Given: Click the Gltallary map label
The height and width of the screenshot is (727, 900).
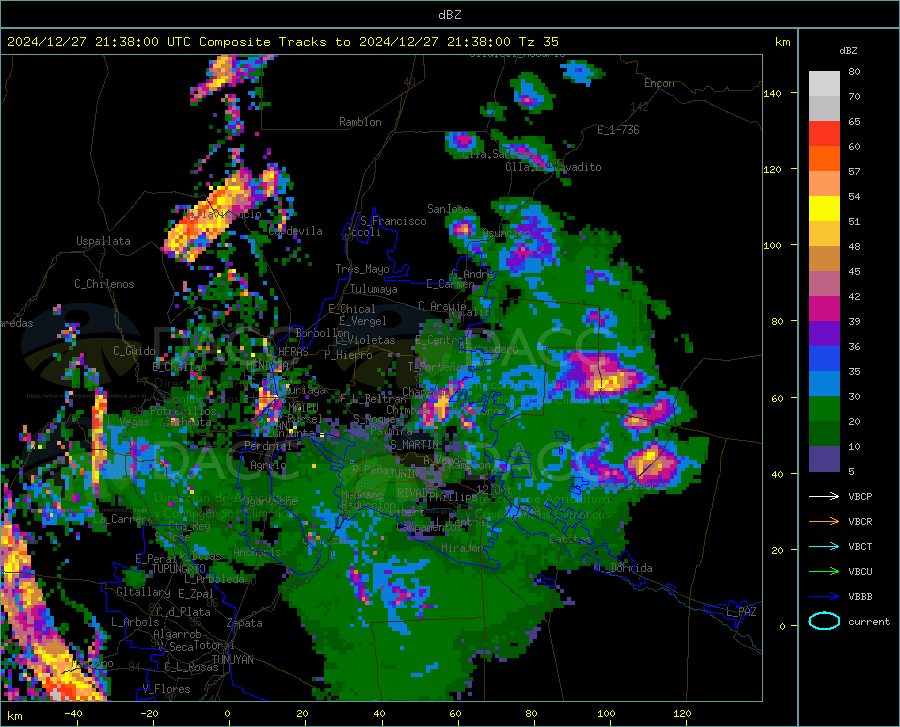Looking at the screenshot, I should pyautogui.click(x=143, y=592).
